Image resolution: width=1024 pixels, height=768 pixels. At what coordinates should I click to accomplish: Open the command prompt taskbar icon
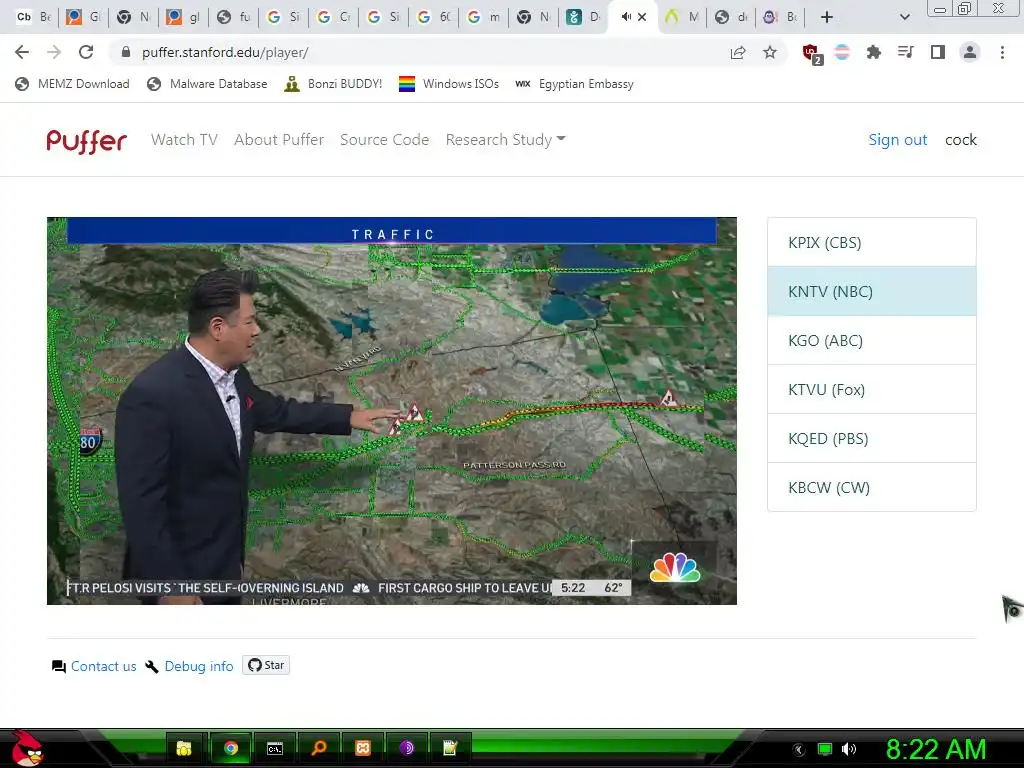click(x=275, y=748)
